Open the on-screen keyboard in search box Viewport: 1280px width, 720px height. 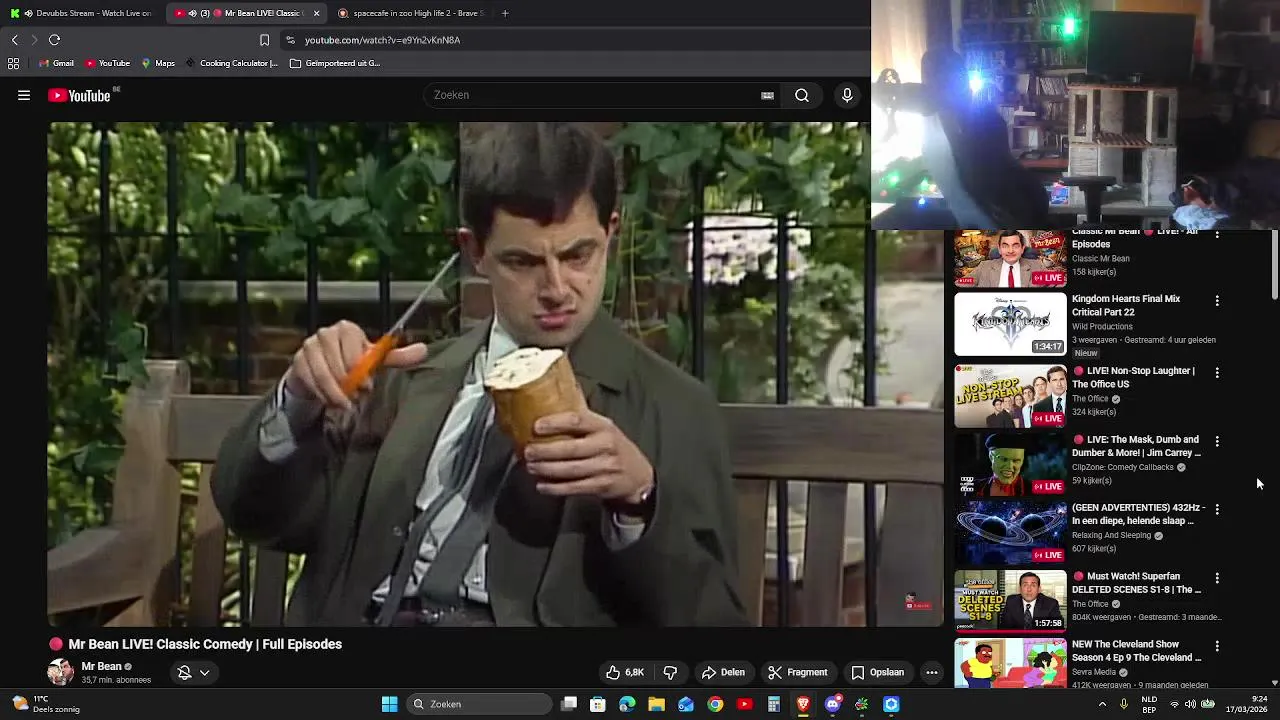[x=767, y=95]
